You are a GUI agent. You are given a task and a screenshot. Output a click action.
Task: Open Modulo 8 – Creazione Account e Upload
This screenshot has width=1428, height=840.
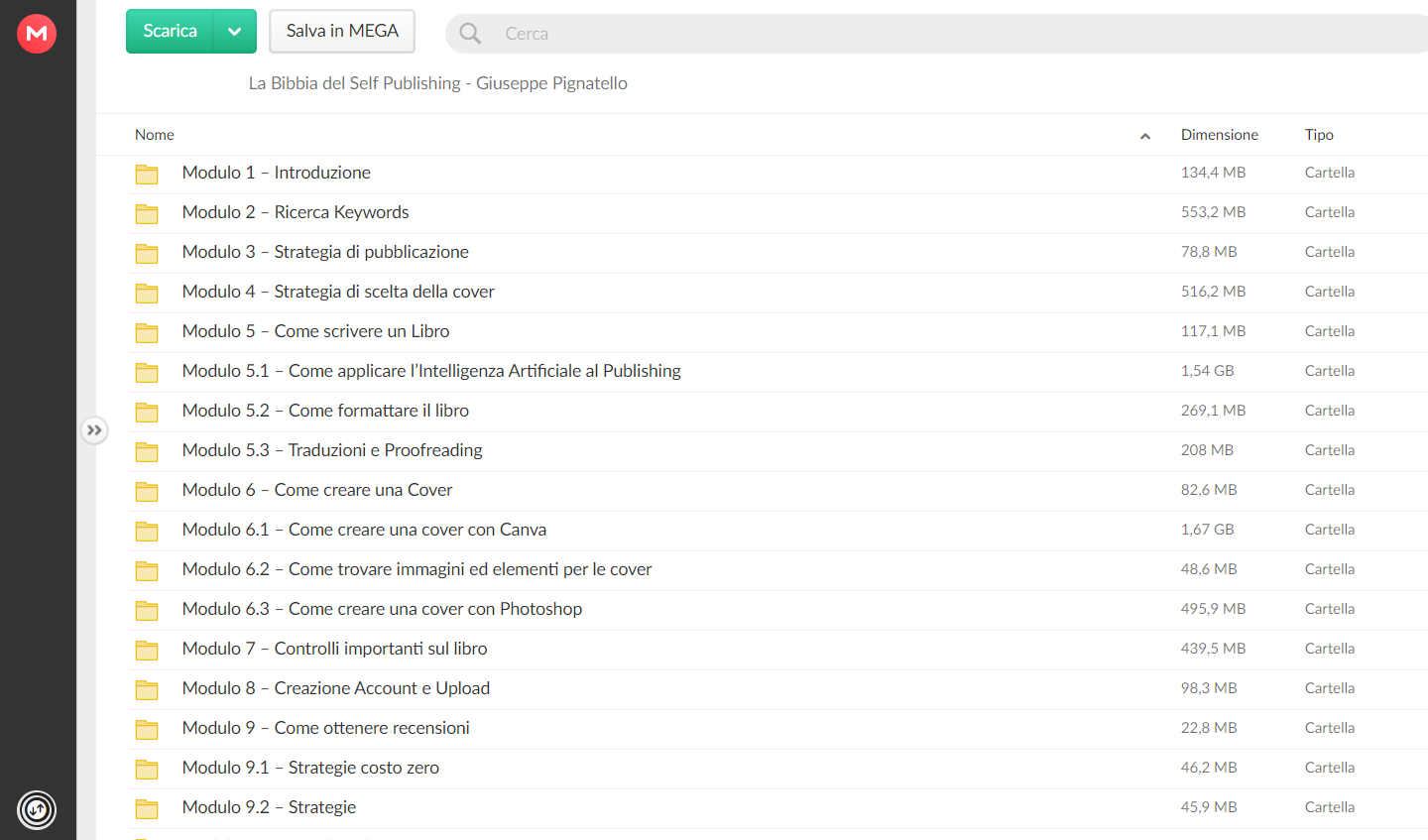coord(336,688)
